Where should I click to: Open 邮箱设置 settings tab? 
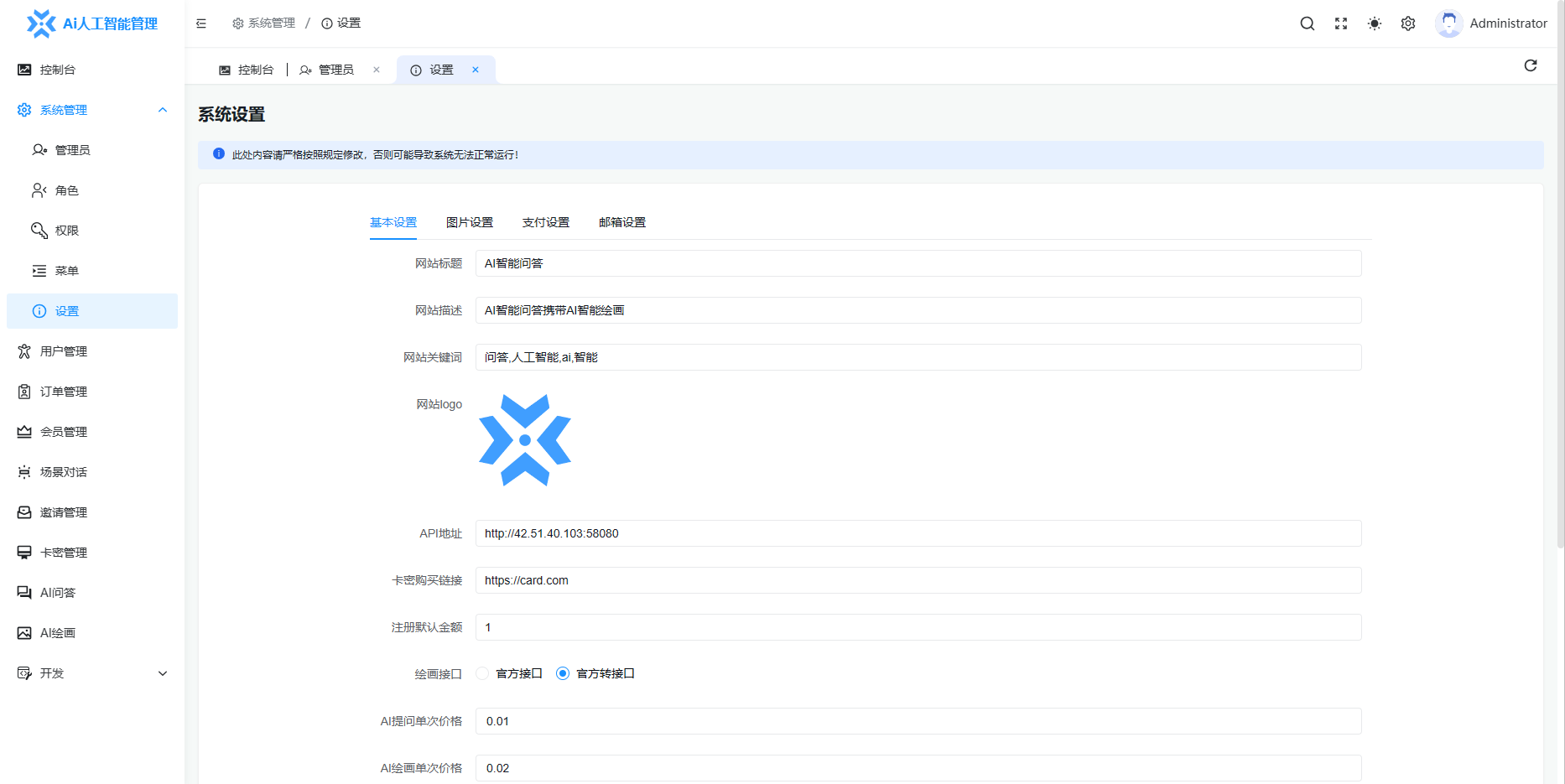[x=621, y=222]
